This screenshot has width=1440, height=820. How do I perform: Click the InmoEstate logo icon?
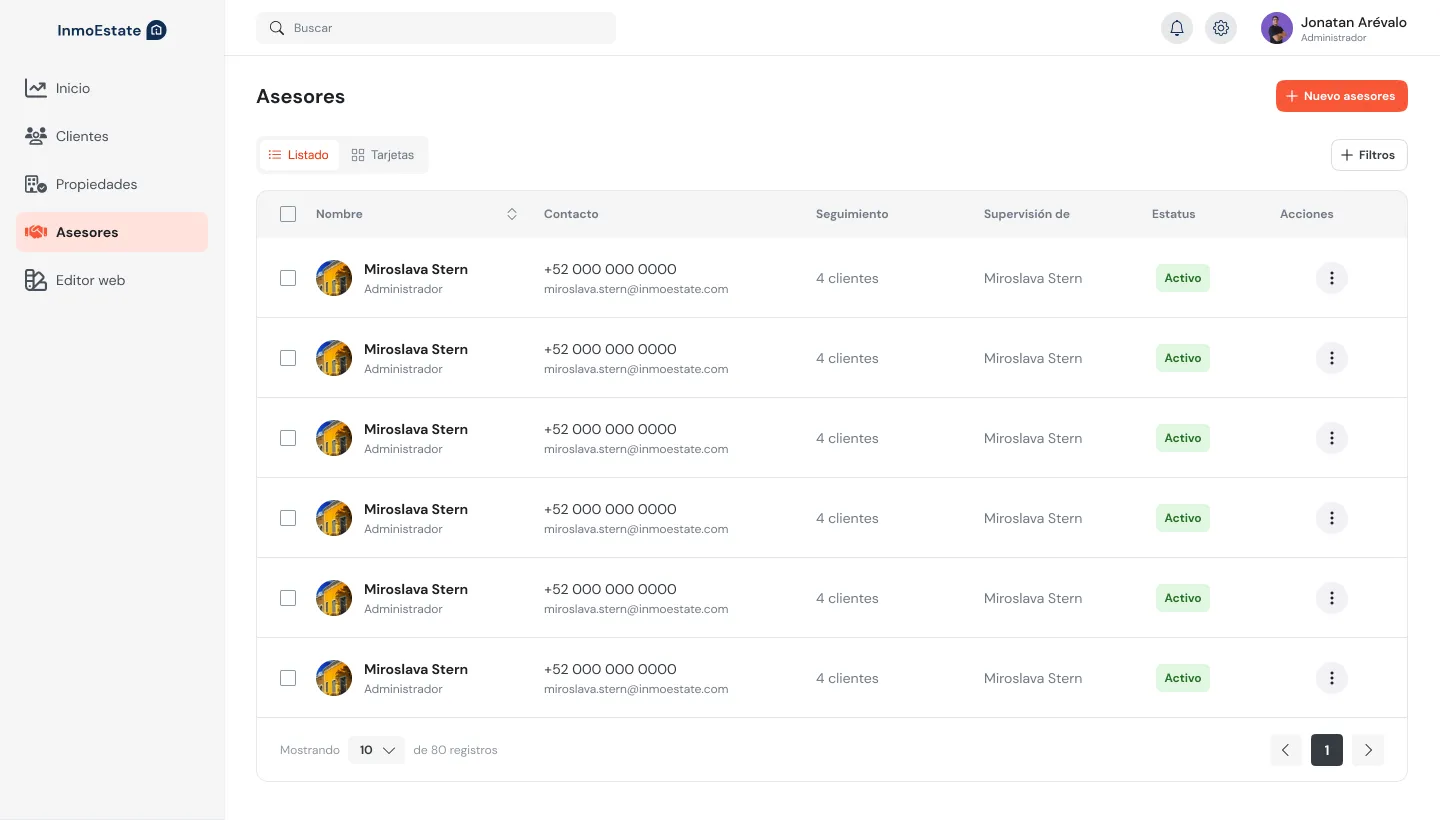156,30
